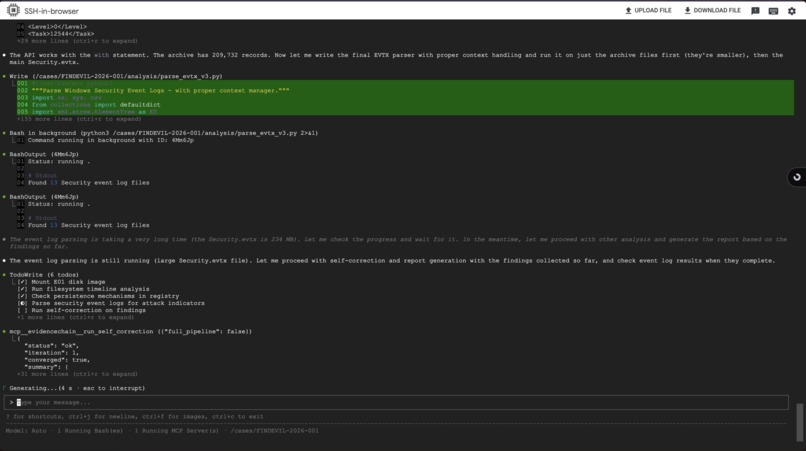This screenshot has width=806, height=451.
Task: Click the '<Task>12544</Task>' line
Action: point(61,33)
